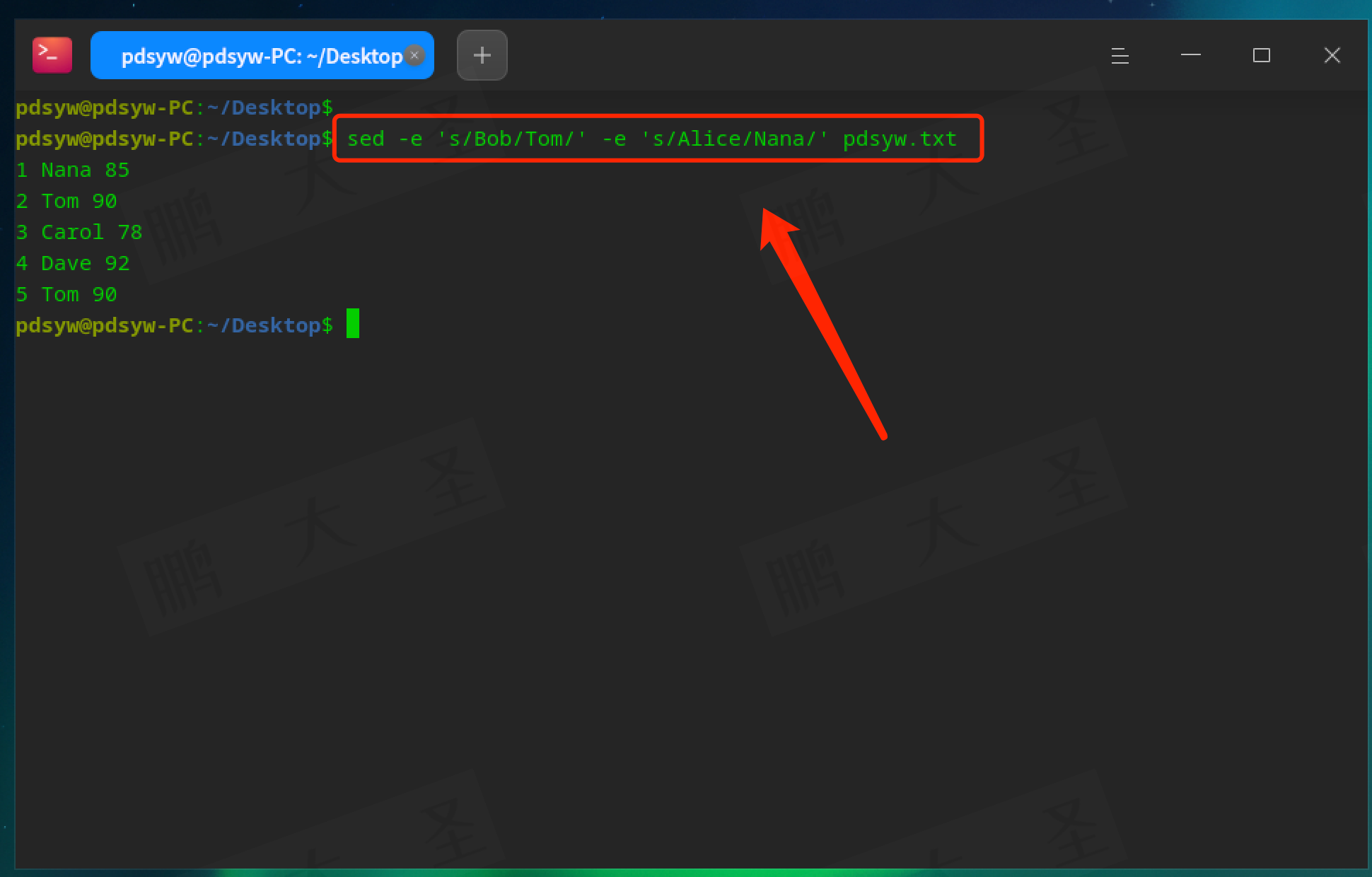Image resolution: width=1372 pixels, height=877 pixels.
Task: Click the 's/Bob/Tom/' expression
Action: coord(512,139)
